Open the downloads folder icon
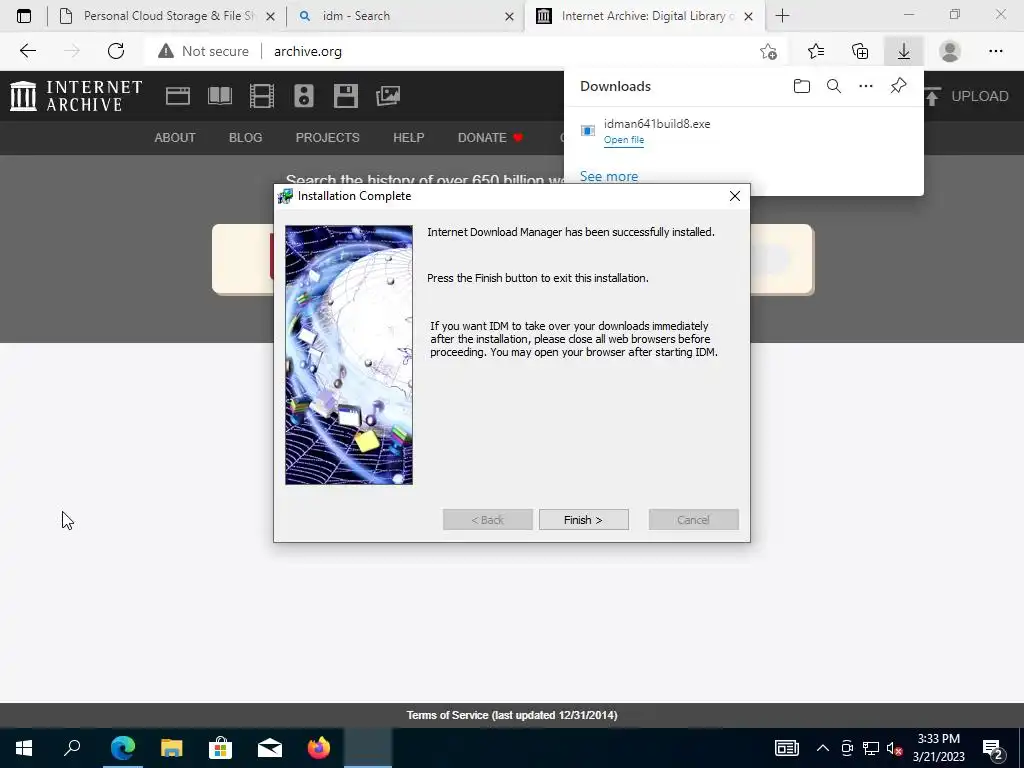Viewport: 1024px width, 768px height. 801,86
